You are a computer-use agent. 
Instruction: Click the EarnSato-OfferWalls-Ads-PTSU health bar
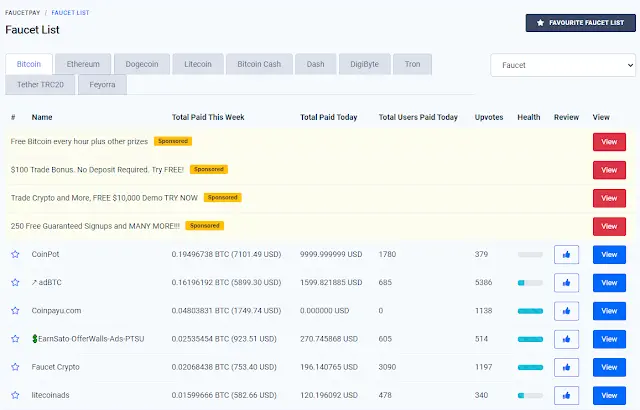point(530,339)
